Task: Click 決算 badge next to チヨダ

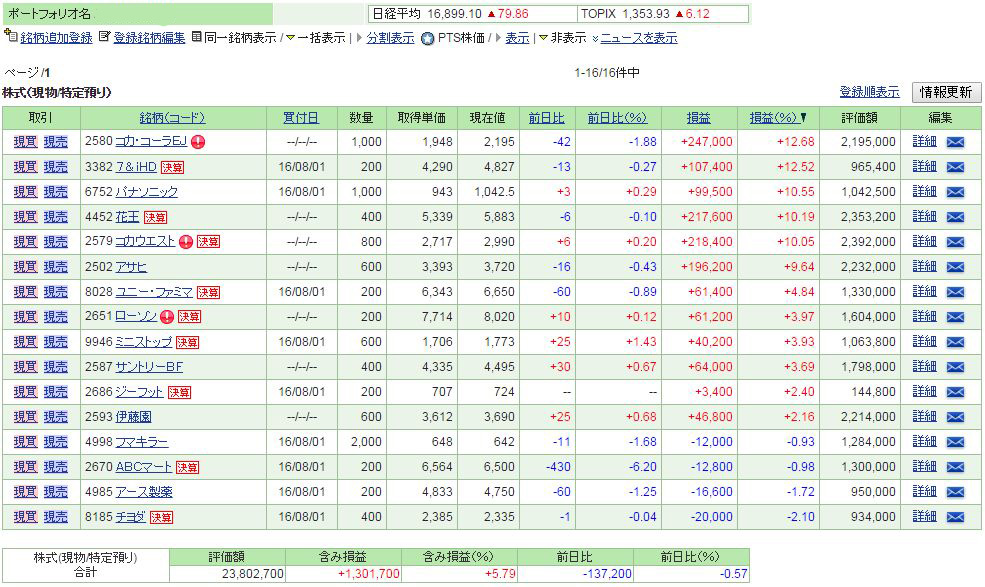Action: coord(161,517)
